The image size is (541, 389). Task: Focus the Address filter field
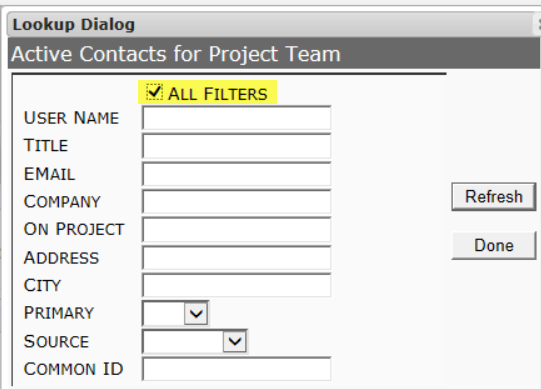pos(236,257)
